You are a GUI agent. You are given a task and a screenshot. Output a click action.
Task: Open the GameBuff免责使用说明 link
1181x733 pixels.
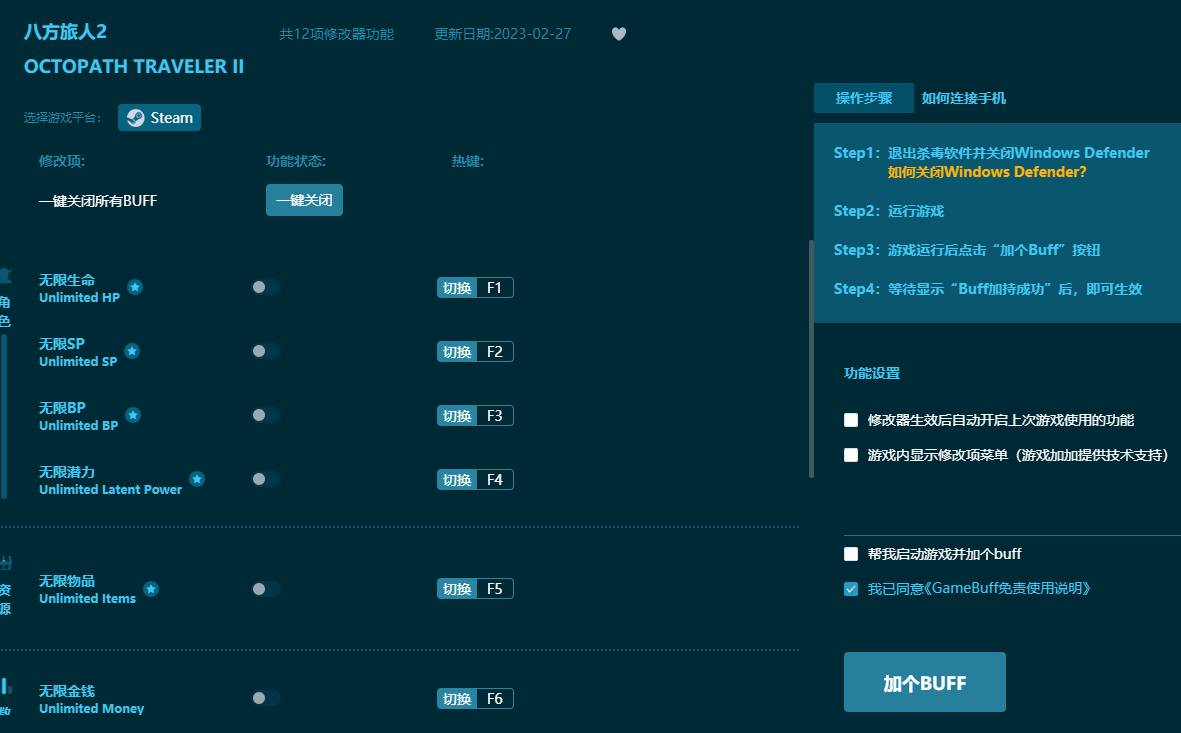(1010, 588)
